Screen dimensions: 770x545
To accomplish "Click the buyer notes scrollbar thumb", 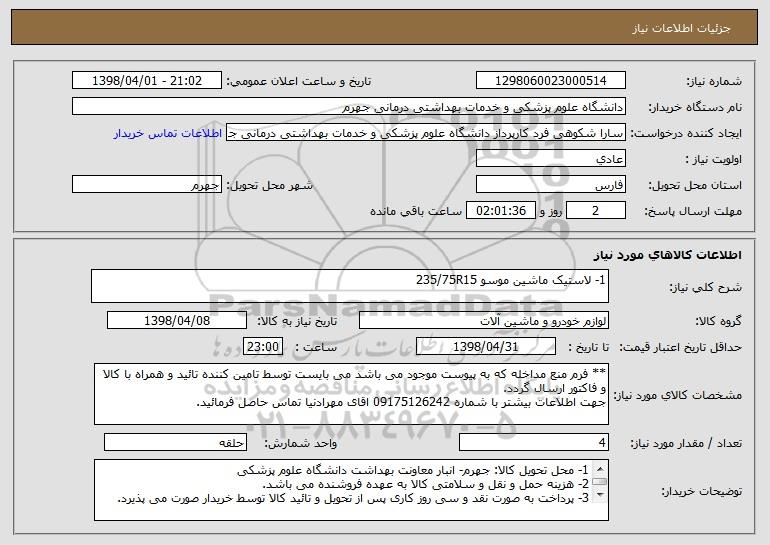I will point(599,482).
